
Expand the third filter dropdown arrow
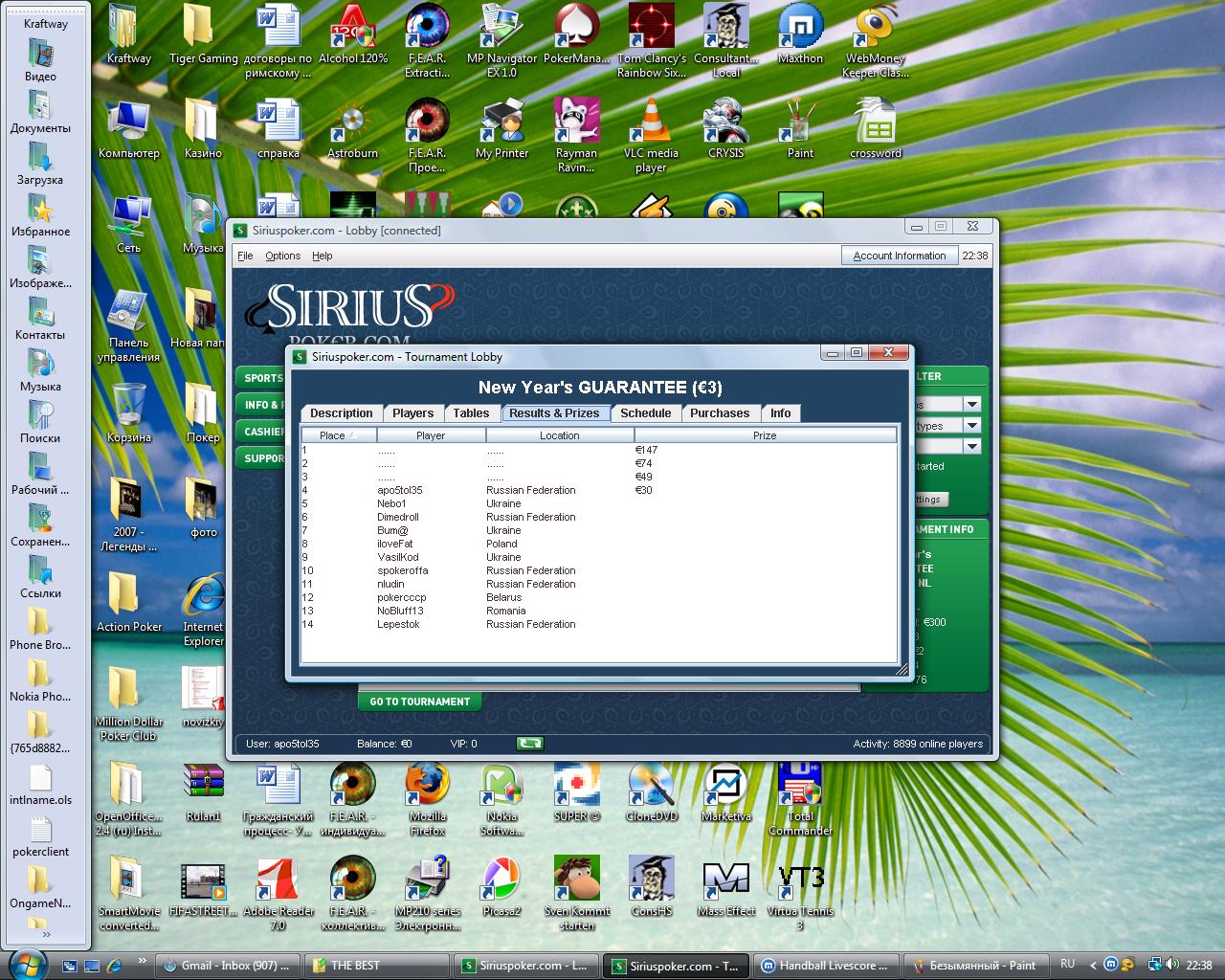click(x=971, y=447)
